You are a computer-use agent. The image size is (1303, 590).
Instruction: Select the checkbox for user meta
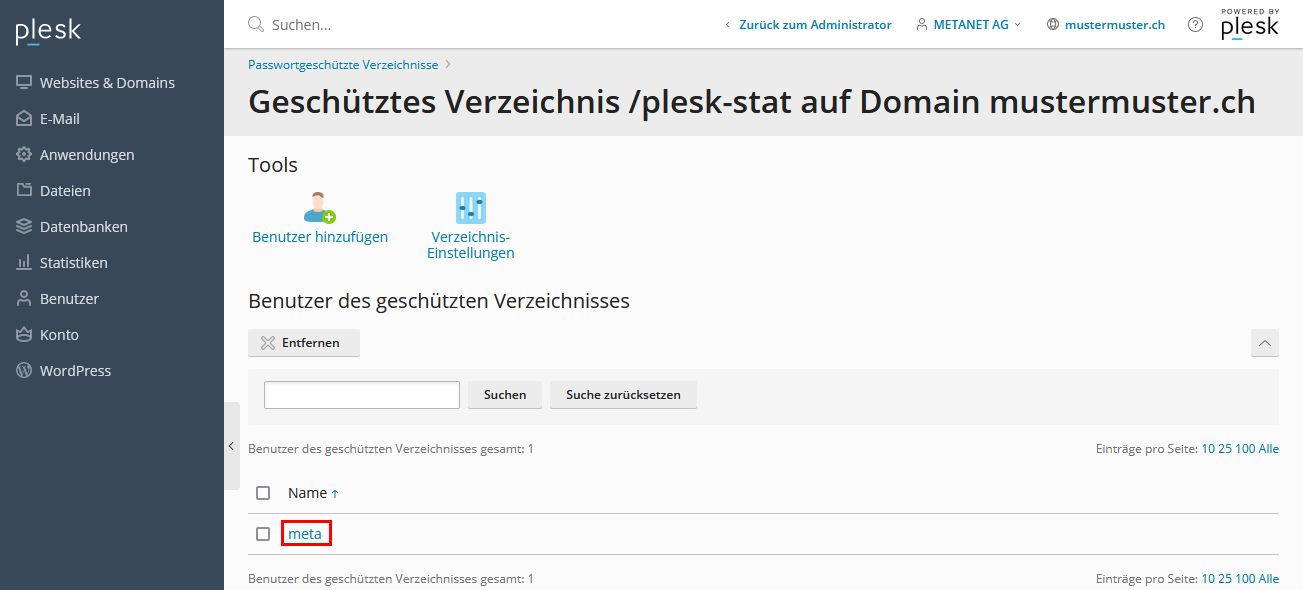263,534
